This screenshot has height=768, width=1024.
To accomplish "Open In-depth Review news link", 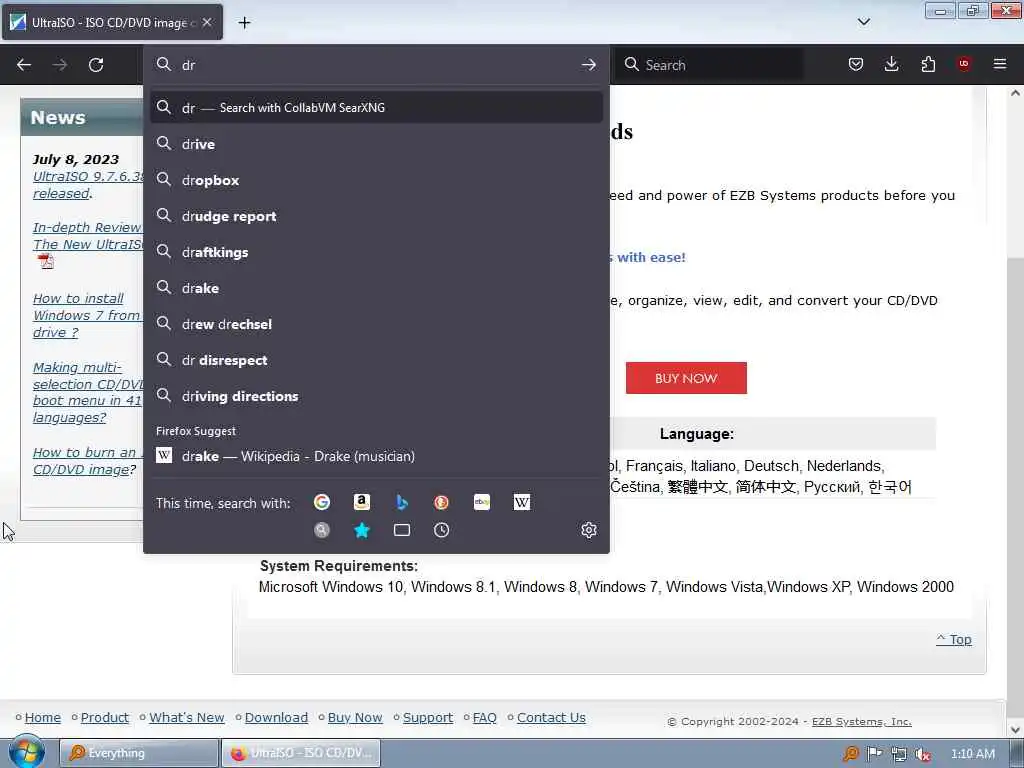I will [88, 236].
